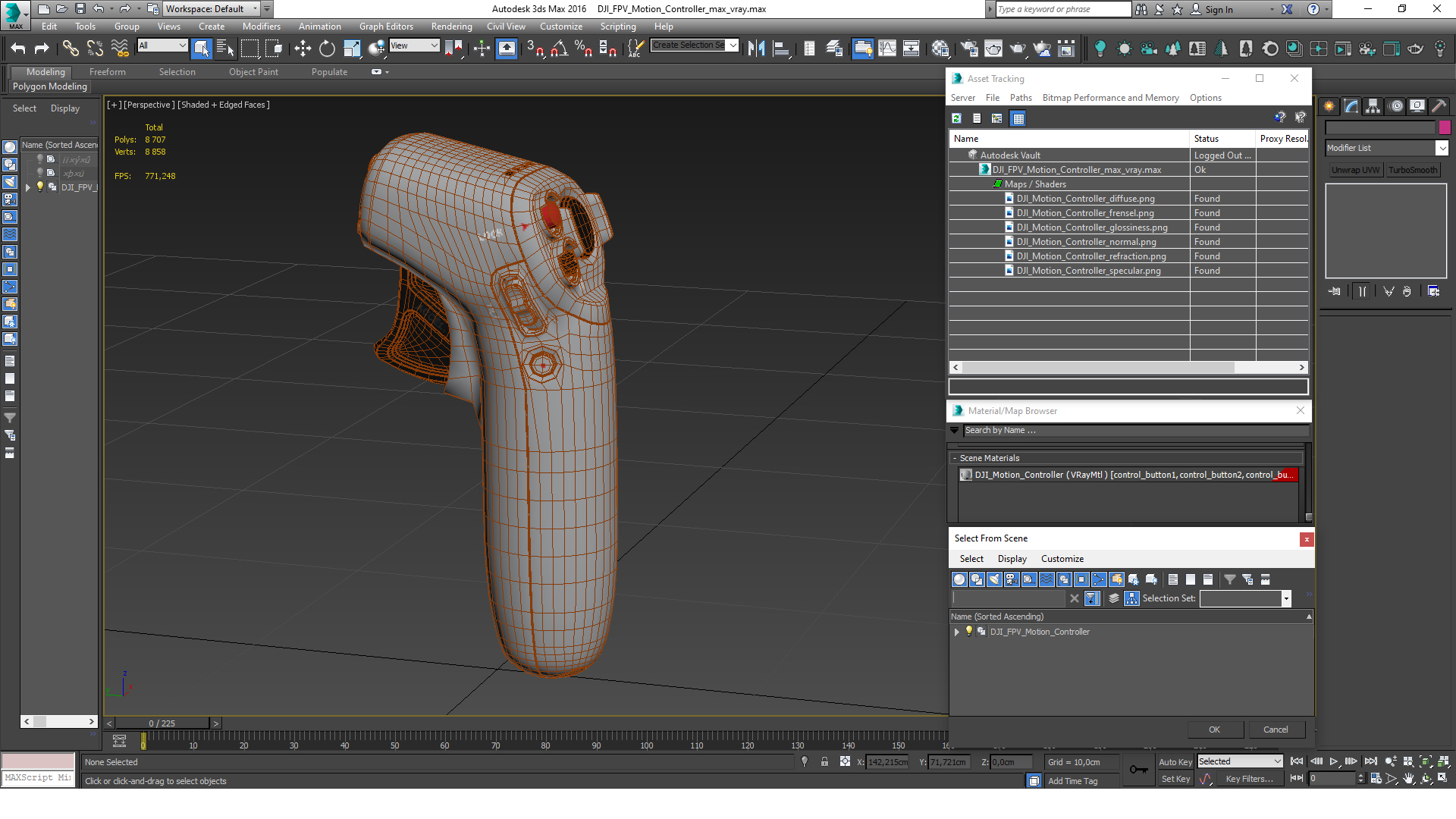Open the key filter Selected dropdown
Viewport: 1456px width, 819px height.
1240,761
